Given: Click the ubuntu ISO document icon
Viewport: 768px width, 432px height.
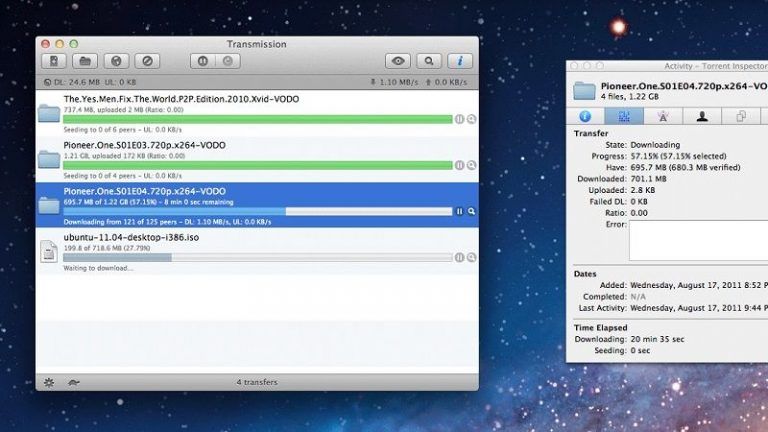Looking at the screenshot, I should pyautogui.click(x=49, y=251).
